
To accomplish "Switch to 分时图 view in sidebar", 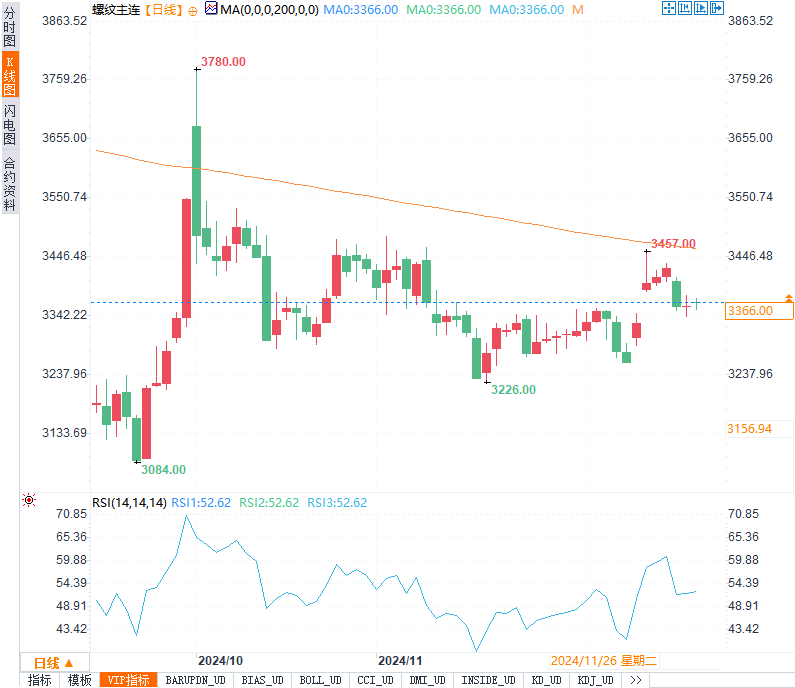I will coord(10,26).
